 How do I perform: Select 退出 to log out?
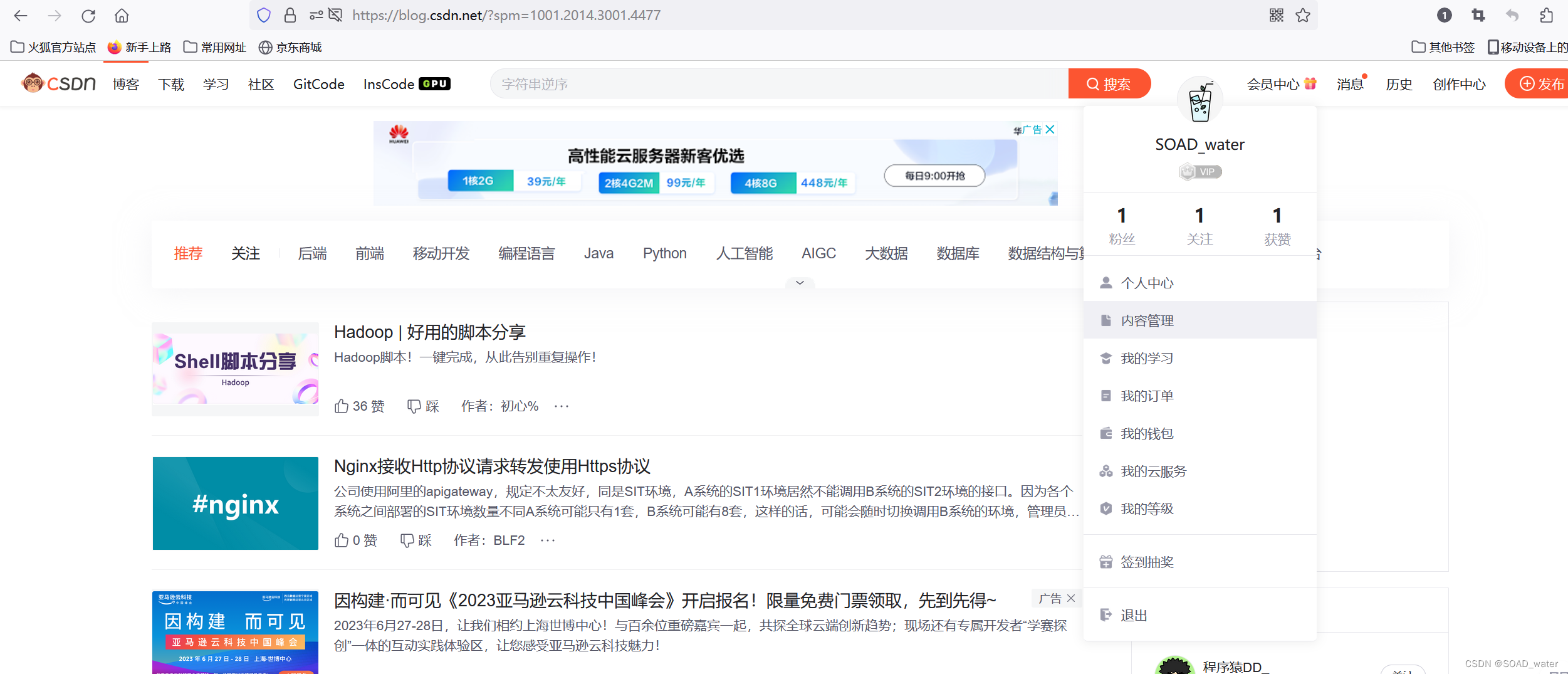(1200, 615)
